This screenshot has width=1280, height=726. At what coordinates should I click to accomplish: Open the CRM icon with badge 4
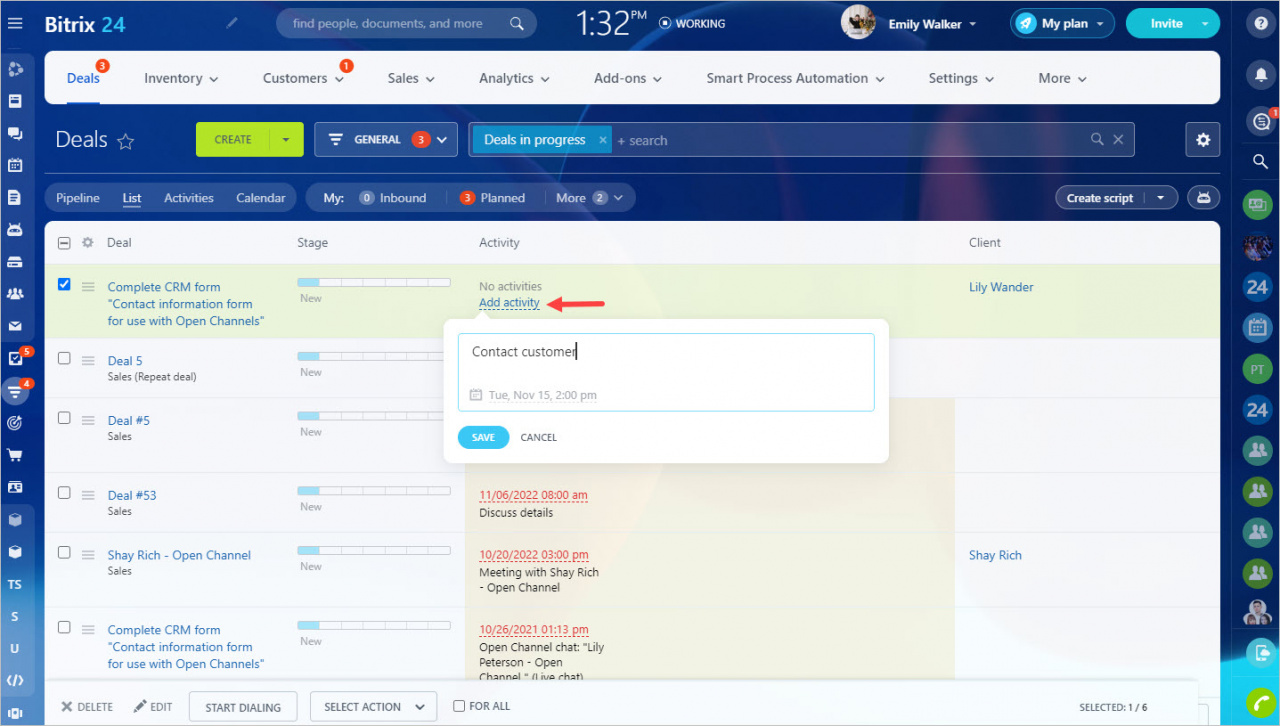[15, 390]
